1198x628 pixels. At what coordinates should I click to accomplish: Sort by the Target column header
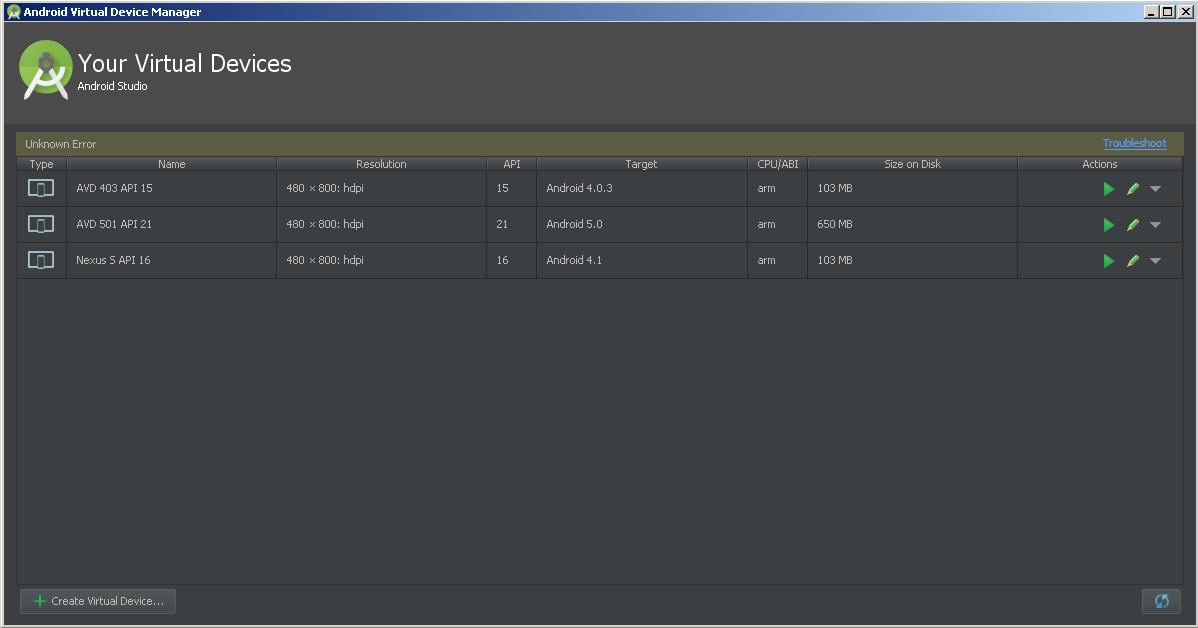click(x=642, y=164)
